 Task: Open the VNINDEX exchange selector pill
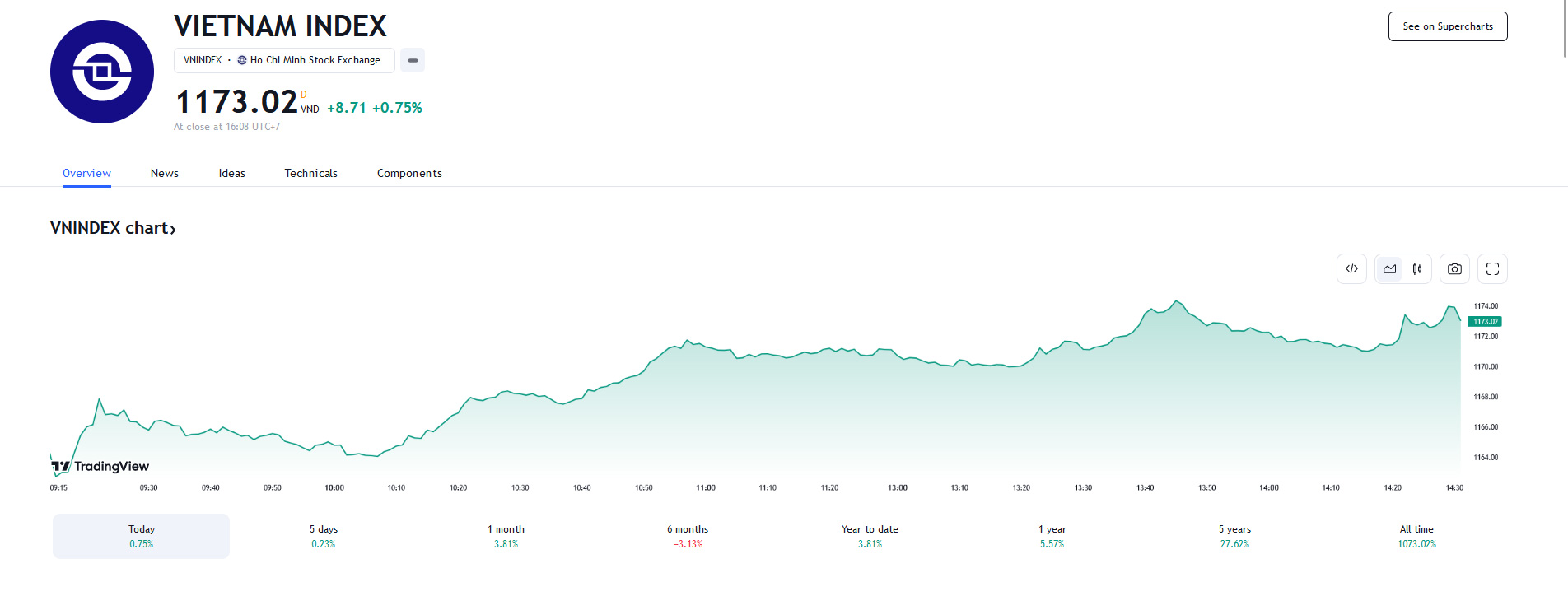click(x=283, y=60)
